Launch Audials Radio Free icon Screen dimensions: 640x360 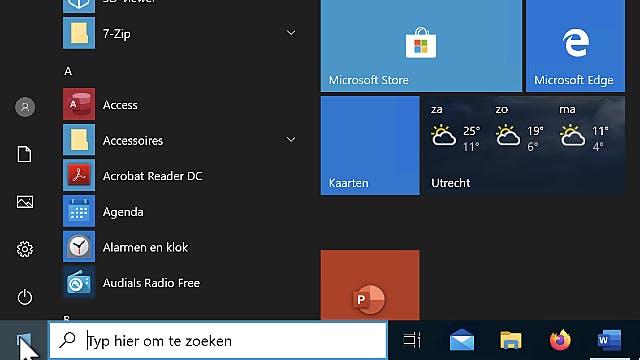(79, 282)
